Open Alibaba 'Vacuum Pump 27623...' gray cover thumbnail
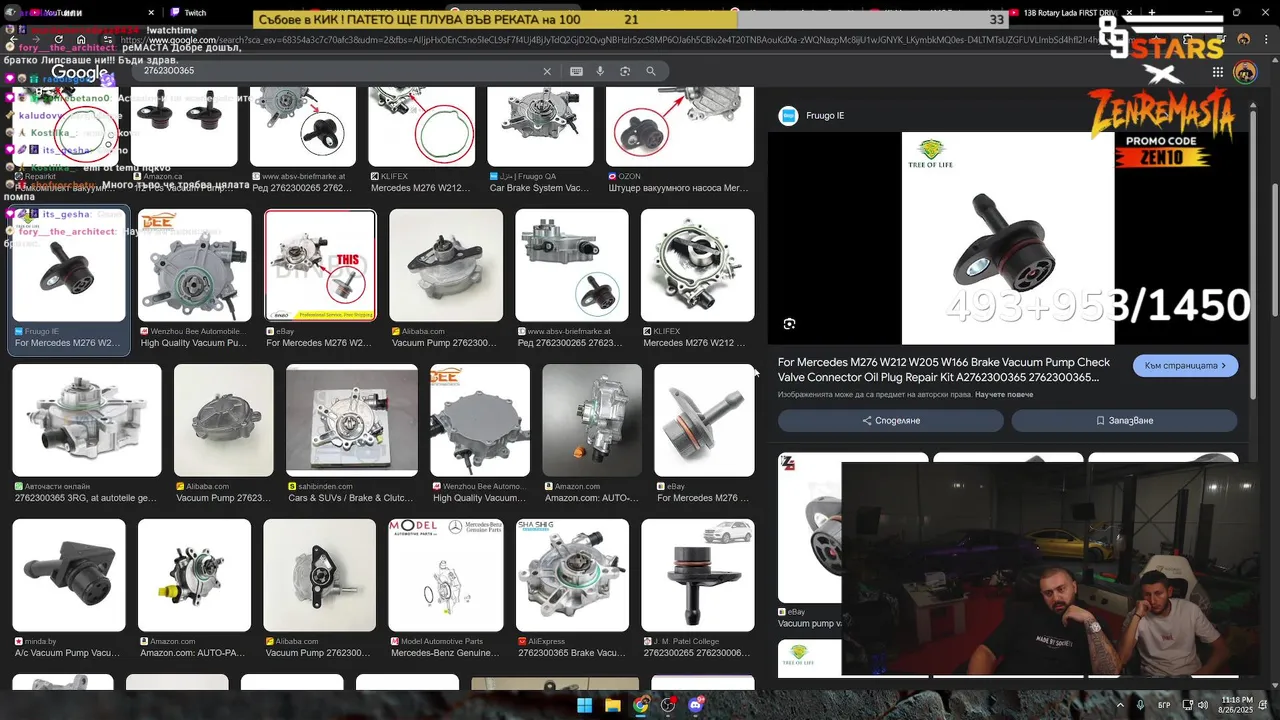 223,420
